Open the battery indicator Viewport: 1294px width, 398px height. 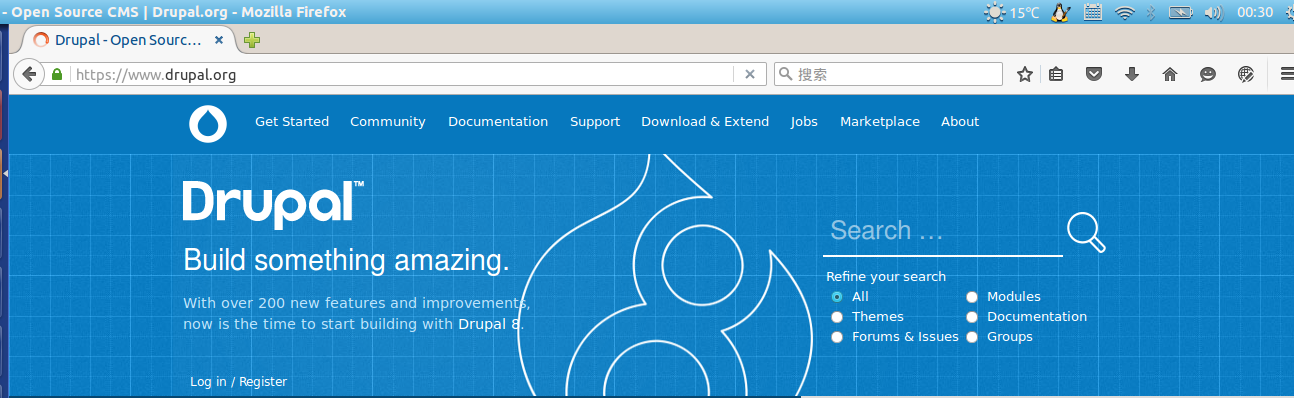(x=1181, y=13)
